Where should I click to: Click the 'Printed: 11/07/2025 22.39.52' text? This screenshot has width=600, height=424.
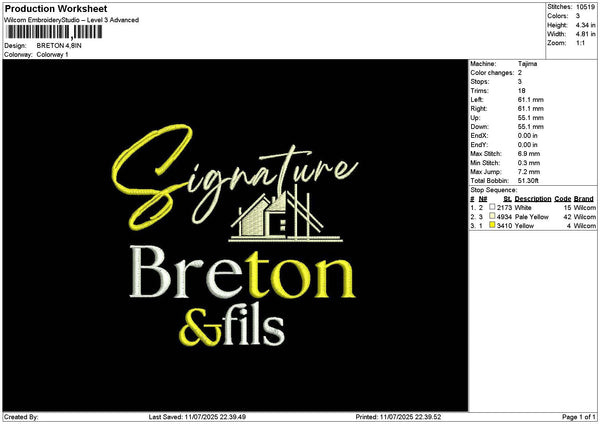coord(398,417)
